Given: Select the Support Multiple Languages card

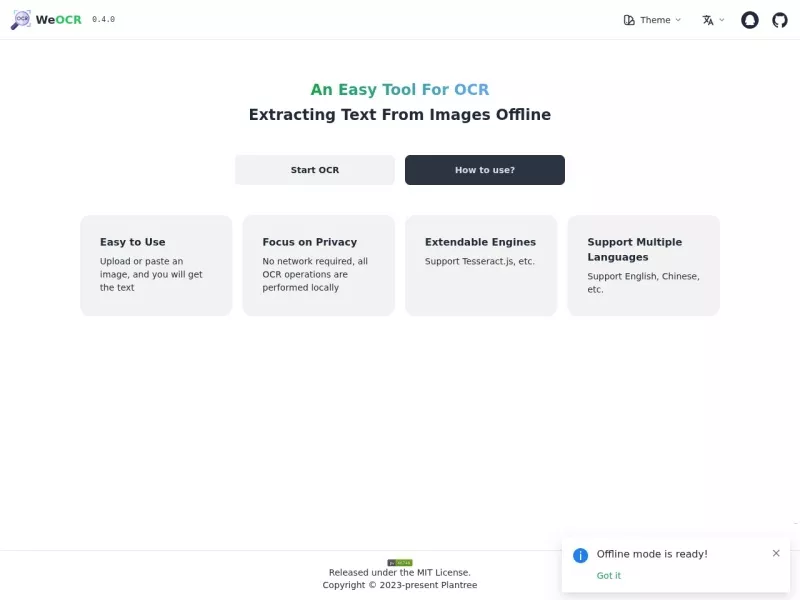Looking at the screenshot, I should coord(644,265).
